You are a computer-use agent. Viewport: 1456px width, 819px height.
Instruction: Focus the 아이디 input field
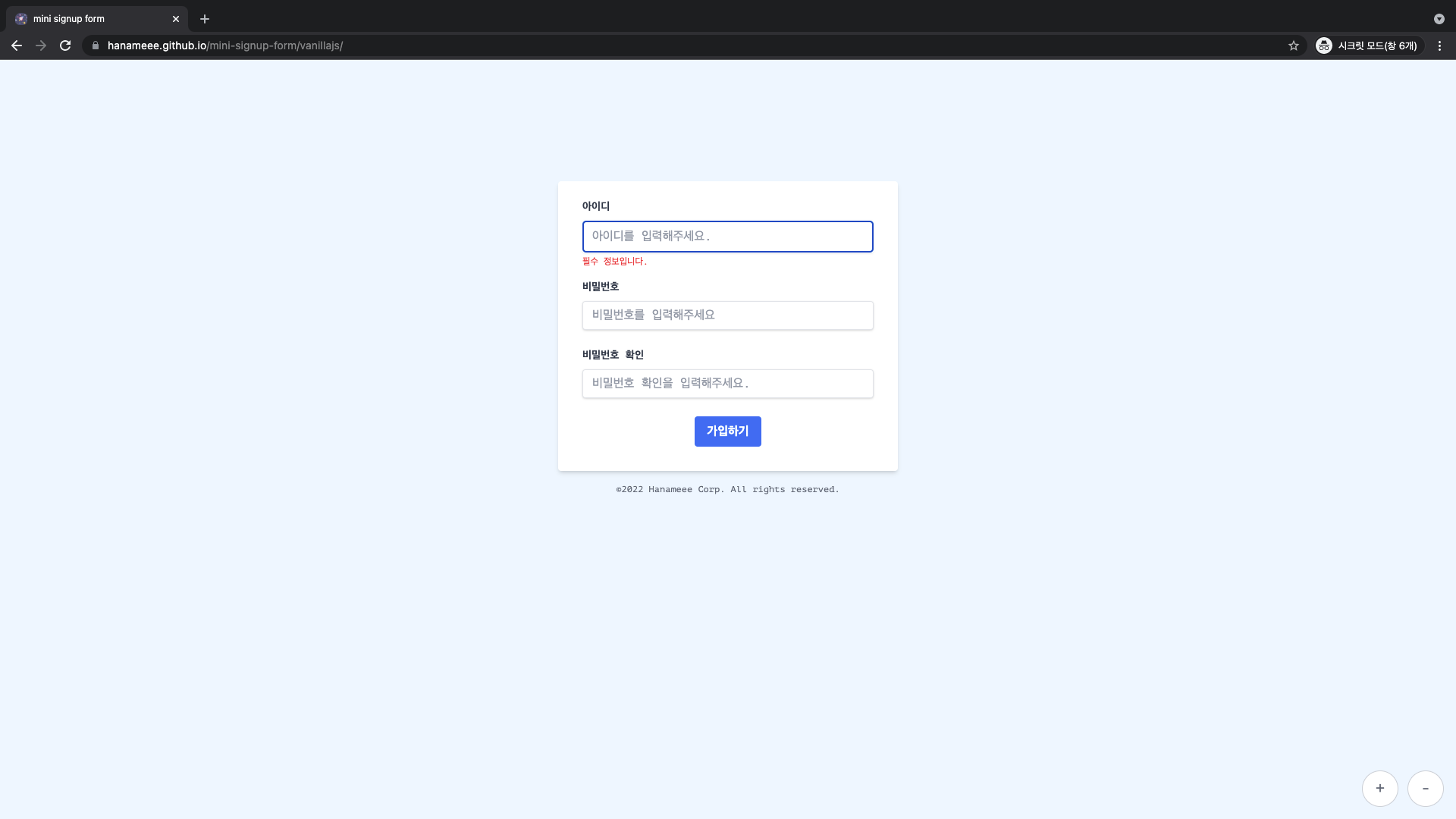coord(728,237)
